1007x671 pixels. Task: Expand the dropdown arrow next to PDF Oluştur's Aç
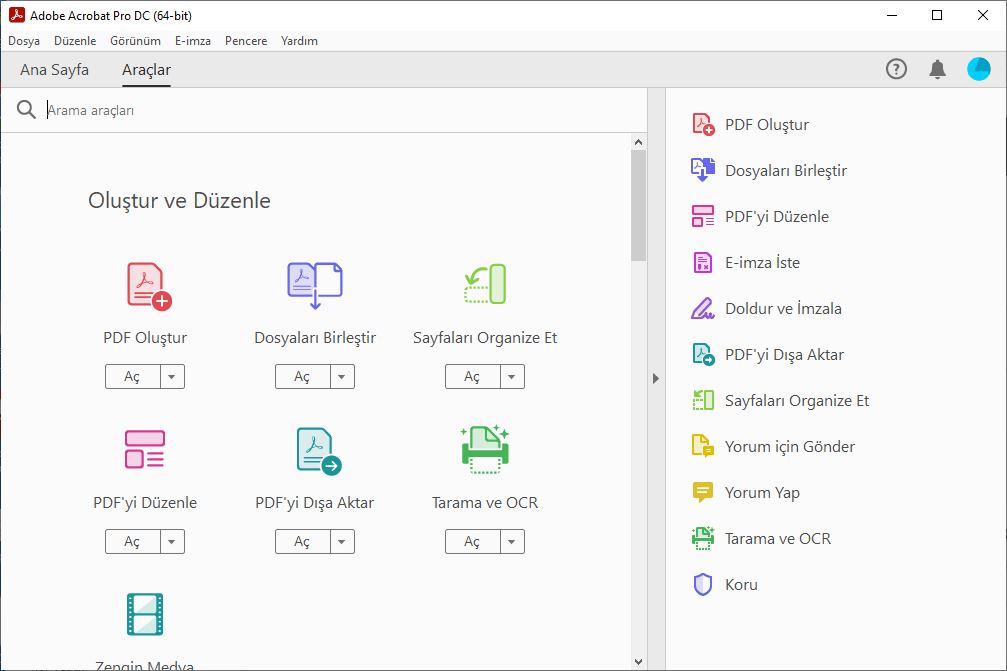coord(172,376)
